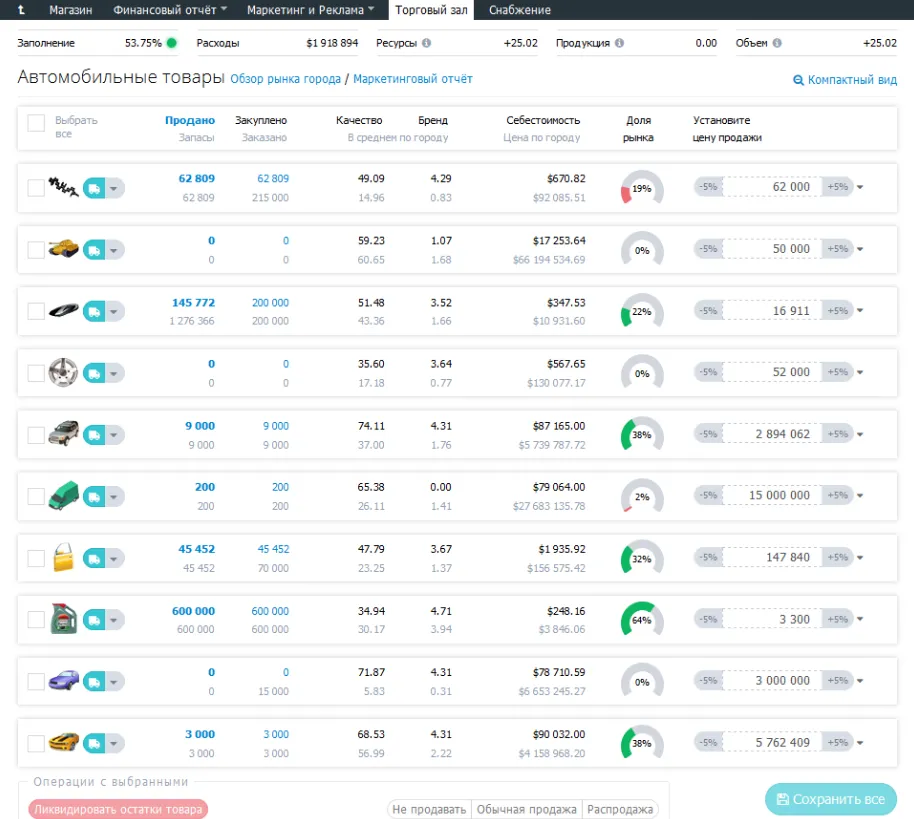
Task: Select the checkbox in the blue car row
Action: click(36, 681)
